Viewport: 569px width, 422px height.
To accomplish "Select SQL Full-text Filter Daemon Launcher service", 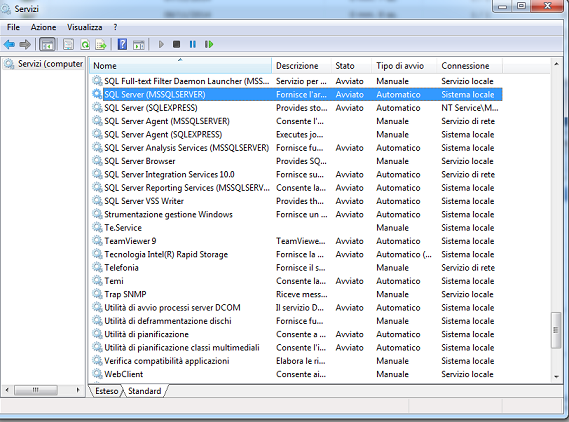I will 296,81.
